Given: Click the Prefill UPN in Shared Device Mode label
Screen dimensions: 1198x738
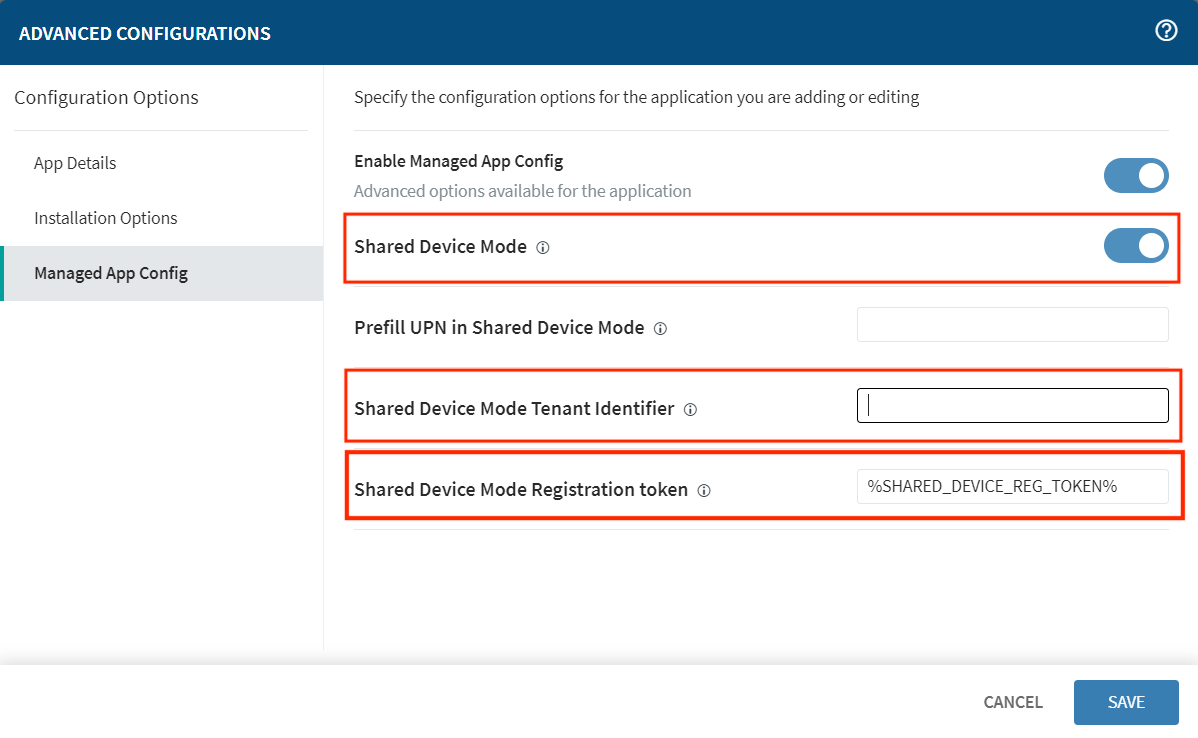Looking at the screenshot, I should 499,328.
